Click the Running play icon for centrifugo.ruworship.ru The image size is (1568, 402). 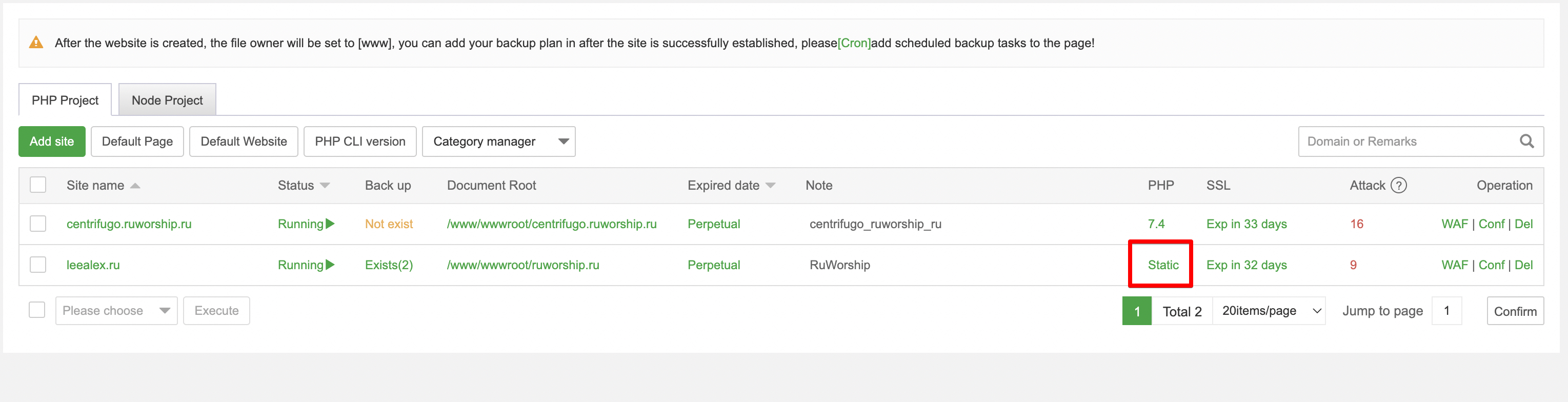pyautogui.click(x=331, y=224)
